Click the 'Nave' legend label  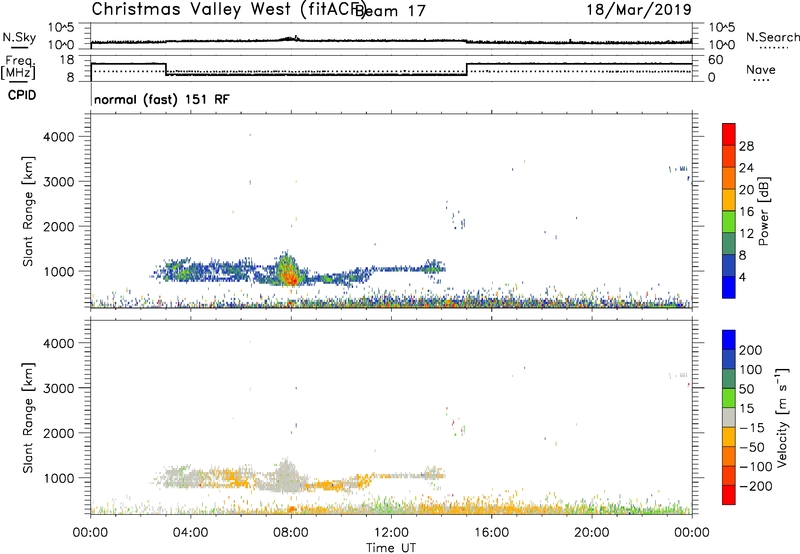pyautogui.click(x=761, y=69)
